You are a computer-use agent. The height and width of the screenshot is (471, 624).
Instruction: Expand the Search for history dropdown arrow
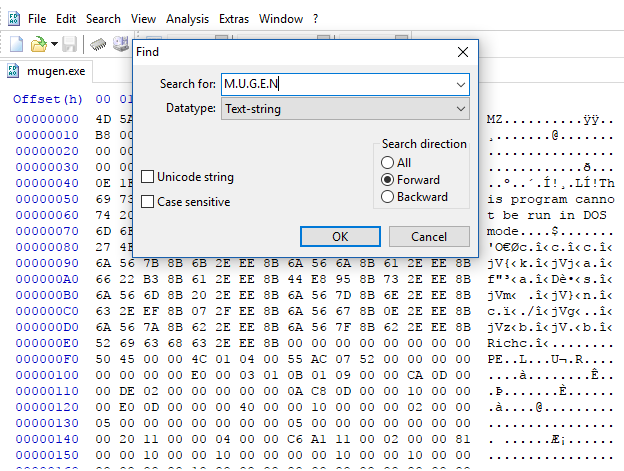coord(461,84)
